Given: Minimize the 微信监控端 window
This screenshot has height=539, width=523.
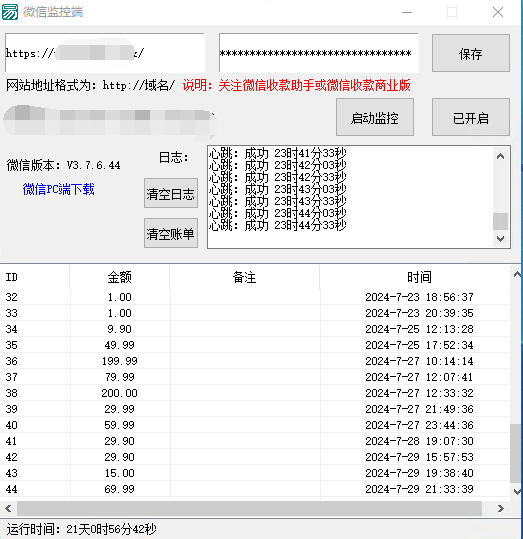Looking at the screenshot, I should point(407,12).
